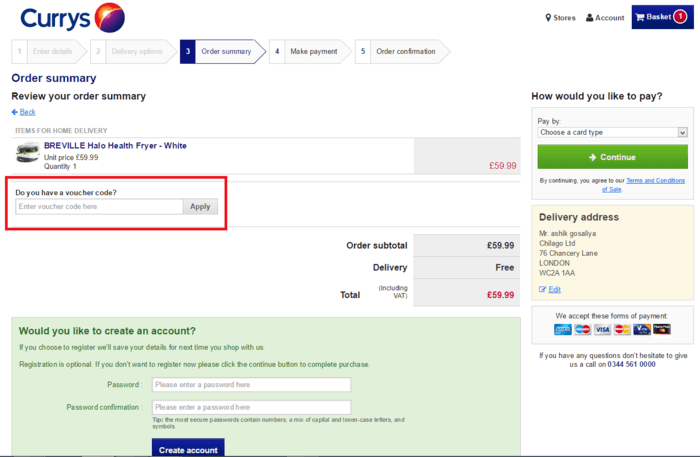This screenshot has height=457, width=700.
Task: Expand the Choose a card type dropdown
Action: point(612,132)
